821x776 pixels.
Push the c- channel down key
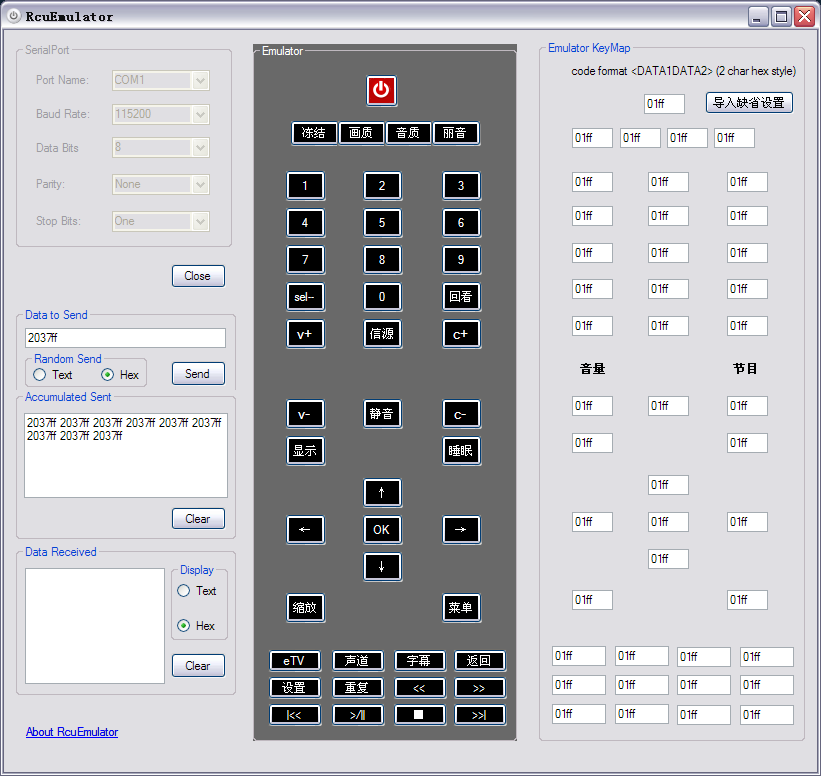(x=461, y=414)
